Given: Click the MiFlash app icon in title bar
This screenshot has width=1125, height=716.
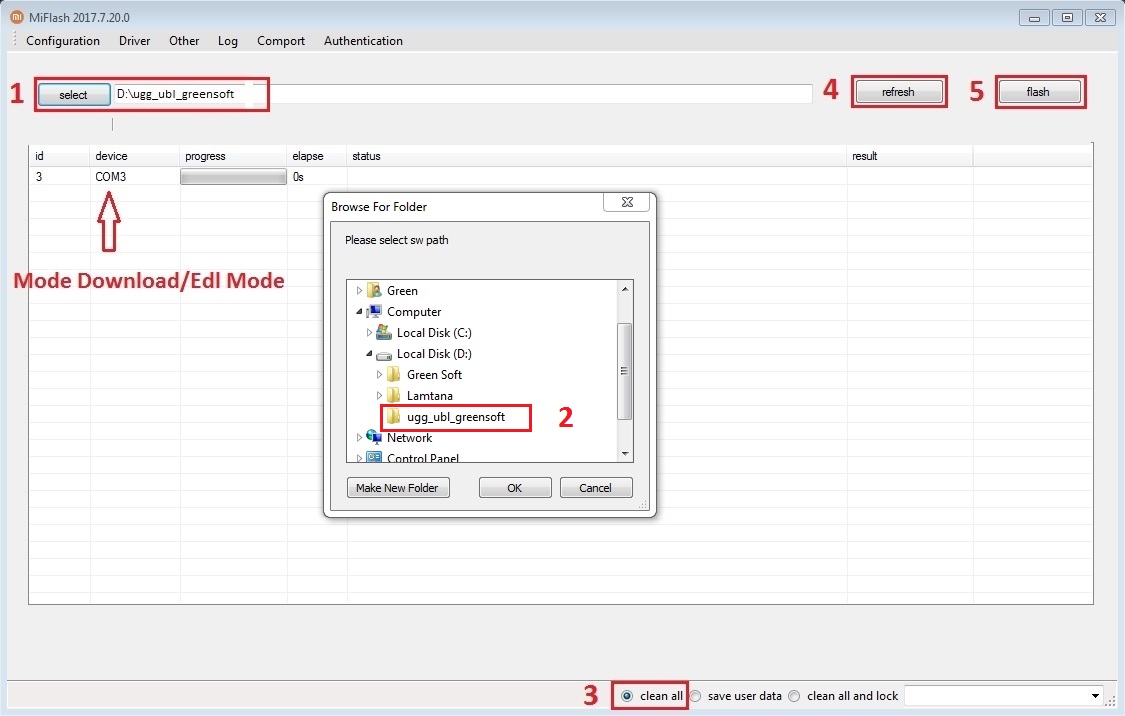Looking at the screenshot, I should (17, 17).
